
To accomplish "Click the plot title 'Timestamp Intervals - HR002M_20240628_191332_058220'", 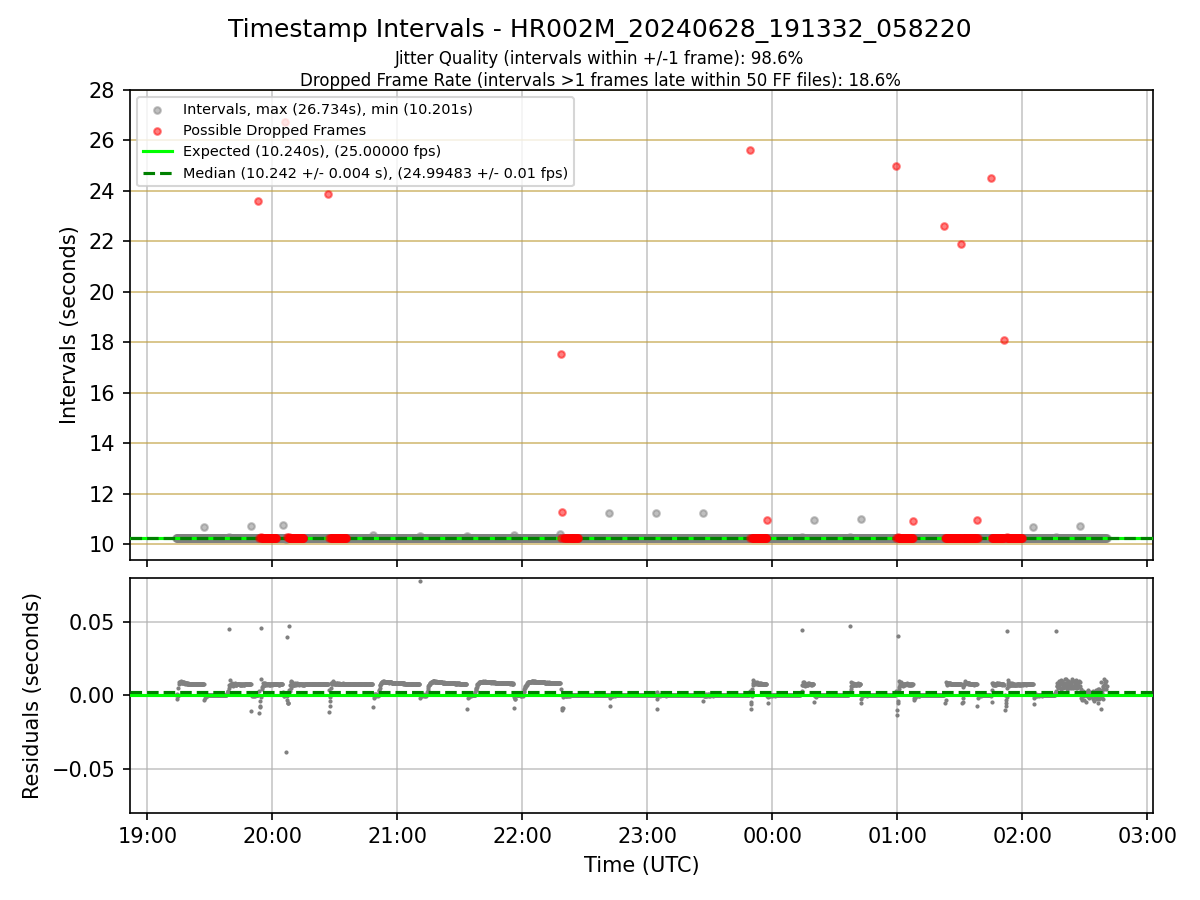I will (x=600, y=29).
